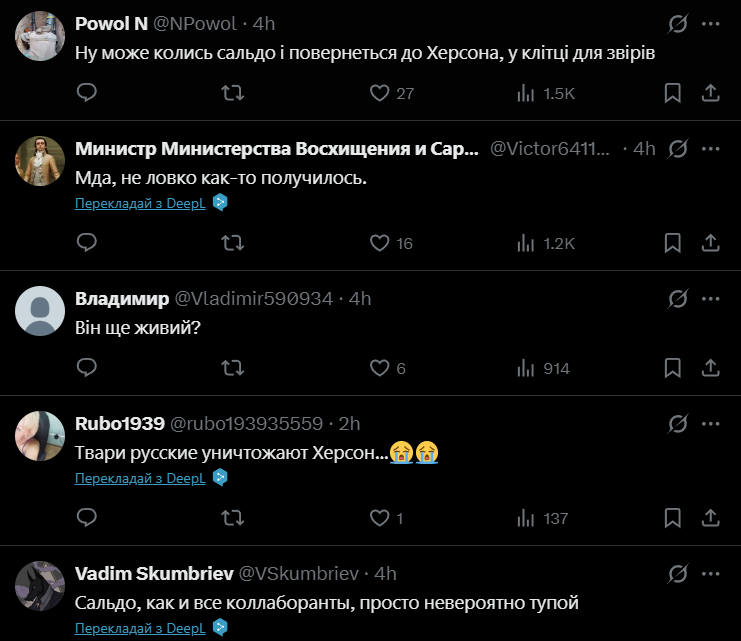This screenshot has width=741, height=641.
Task: Share the tweet with 1.2K views
Action: (x=710, y=243)
